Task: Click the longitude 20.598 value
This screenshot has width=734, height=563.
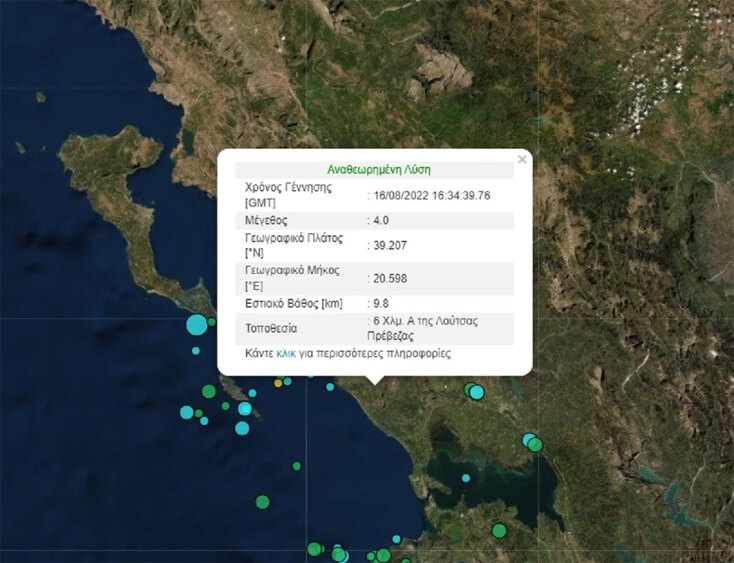Action: pyautogui.click(x=390, y=277)
